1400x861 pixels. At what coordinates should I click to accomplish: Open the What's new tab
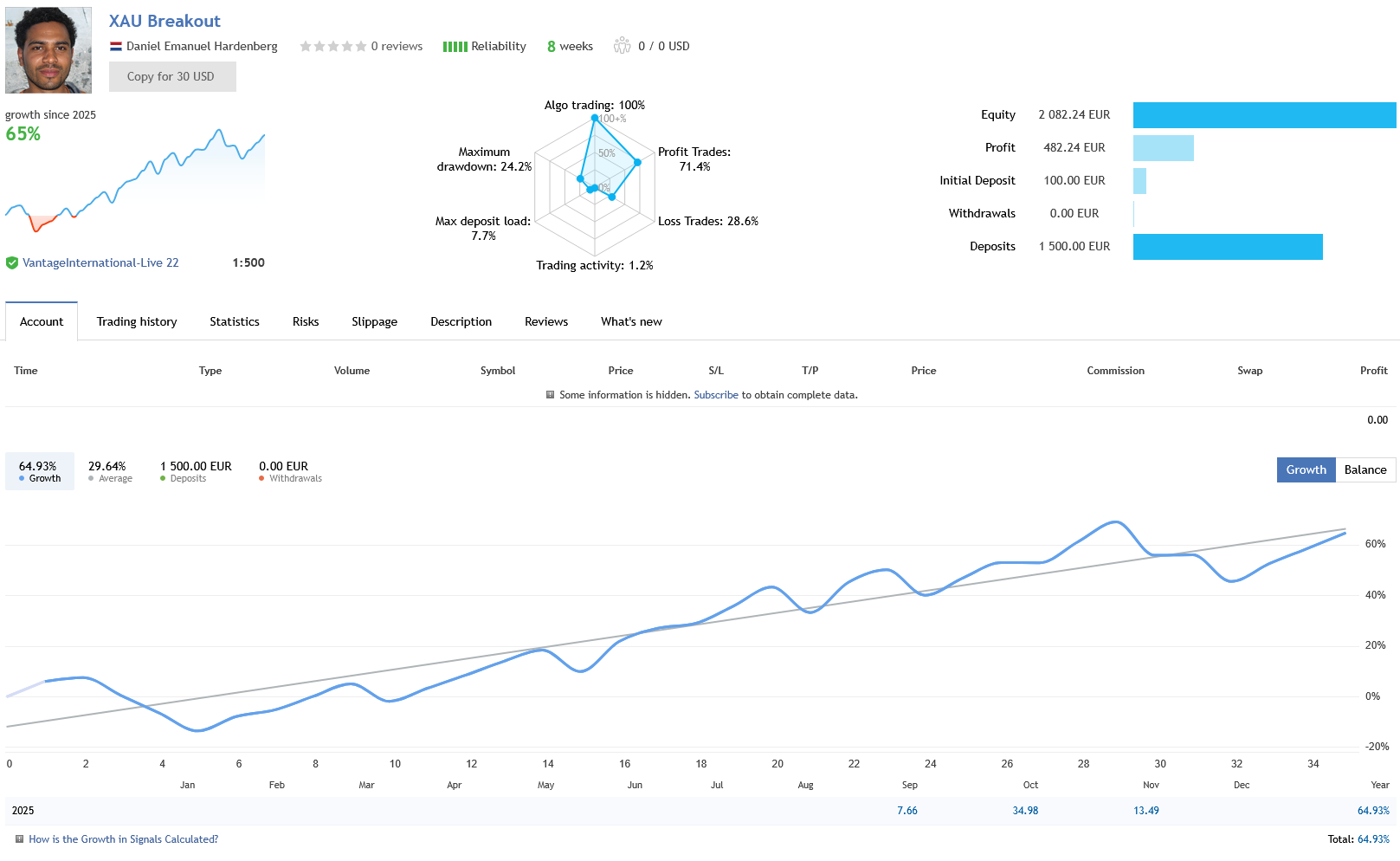click(x=630, y=321)
